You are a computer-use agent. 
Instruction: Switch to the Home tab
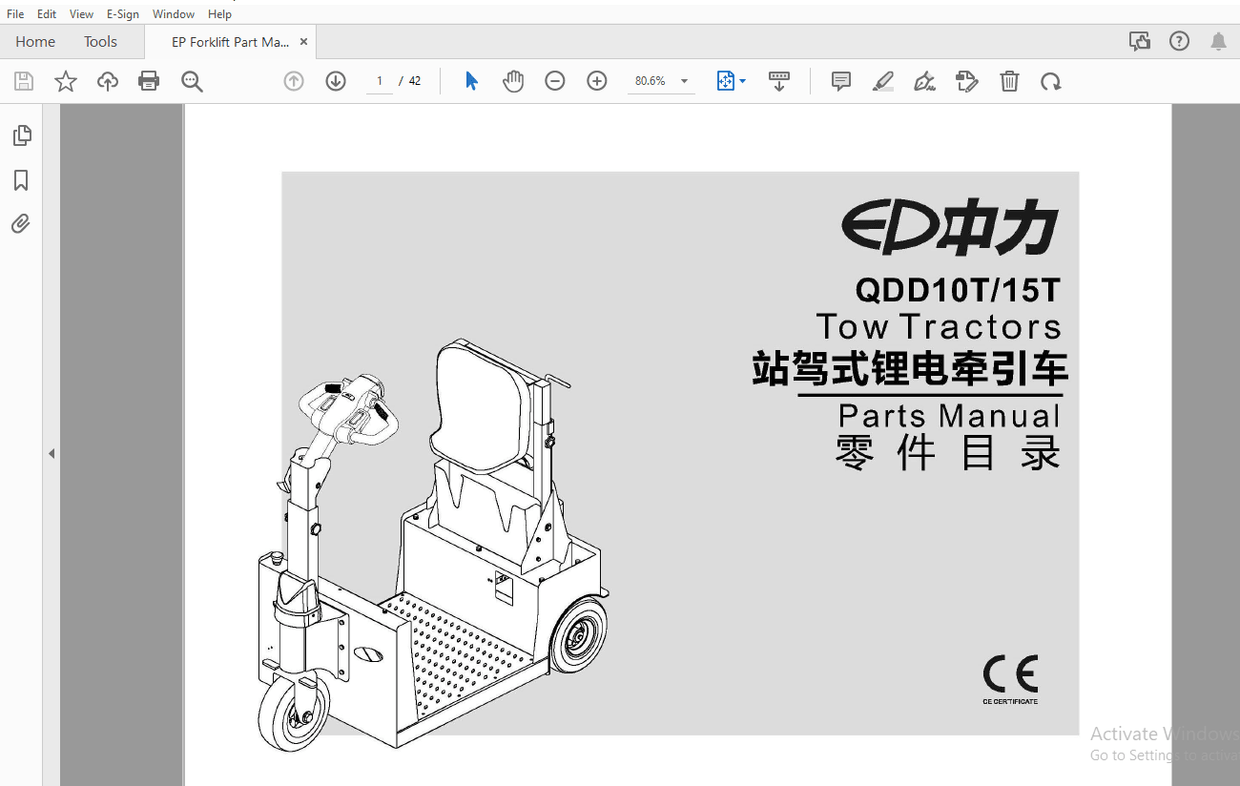pos(35,41)
